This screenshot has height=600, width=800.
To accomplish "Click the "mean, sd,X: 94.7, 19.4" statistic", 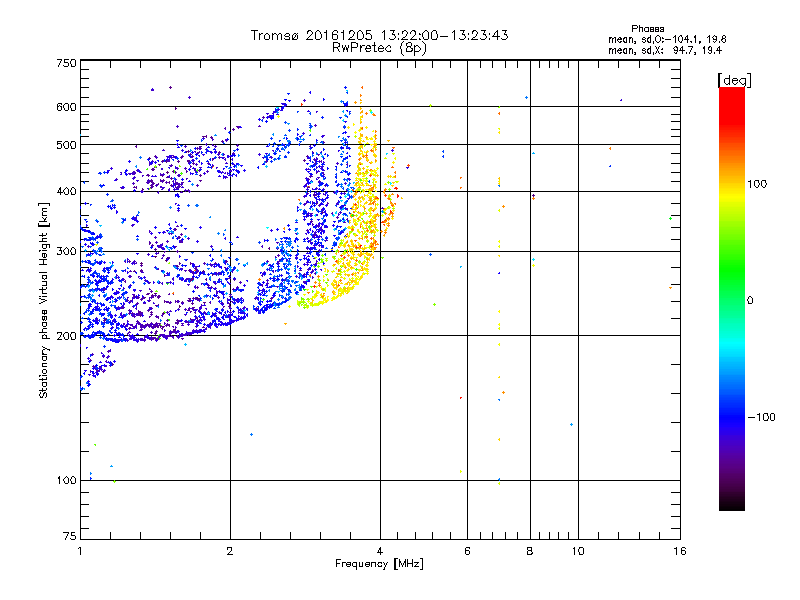I will 665,50.
